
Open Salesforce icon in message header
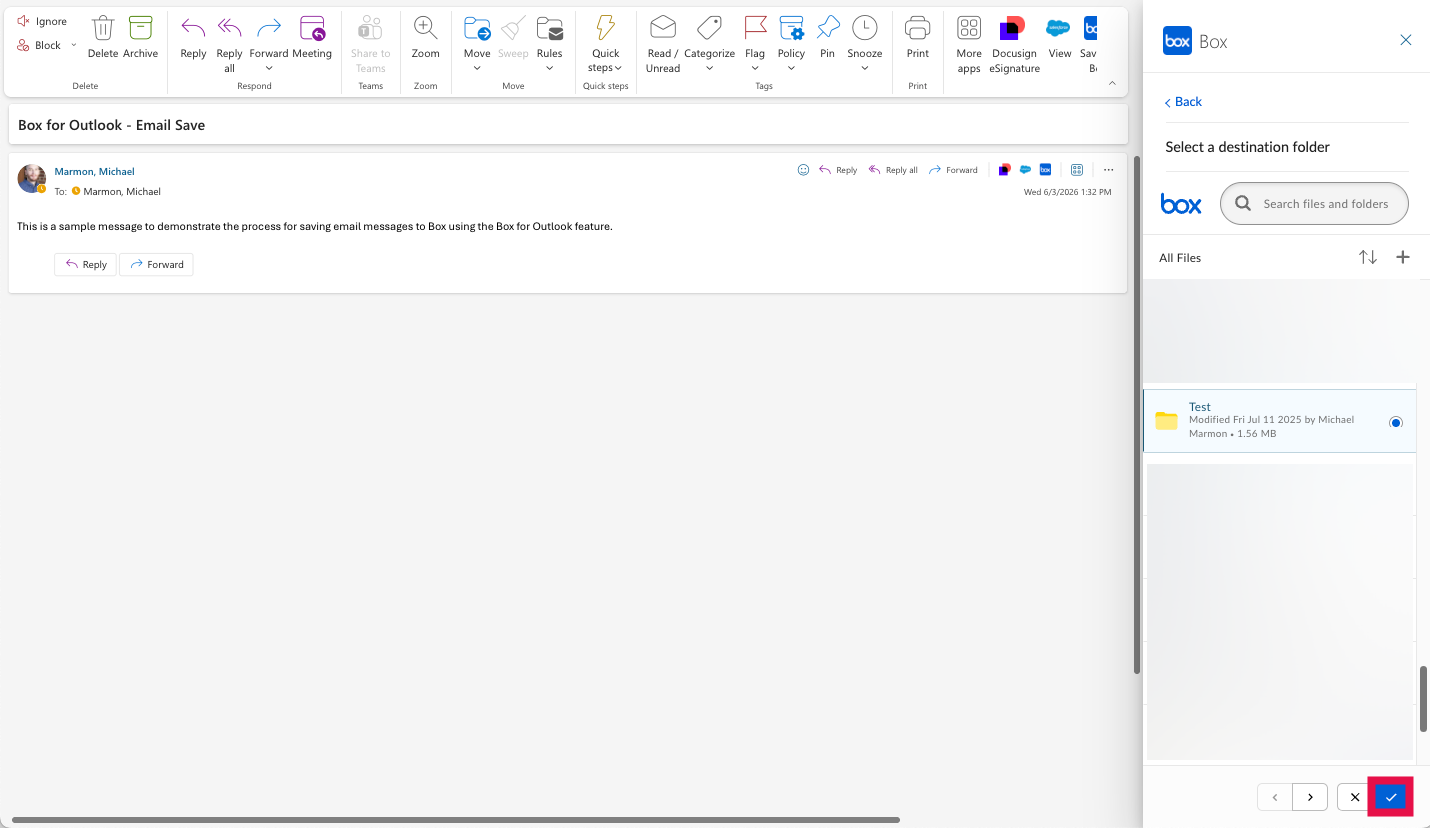(x=1025, y=170)
